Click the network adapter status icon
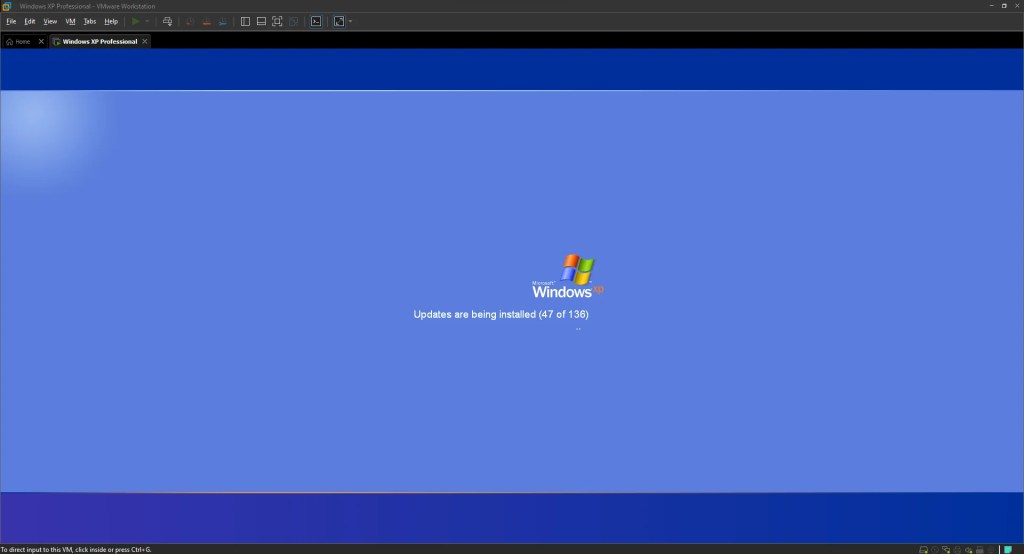 [x=946, y=549]
